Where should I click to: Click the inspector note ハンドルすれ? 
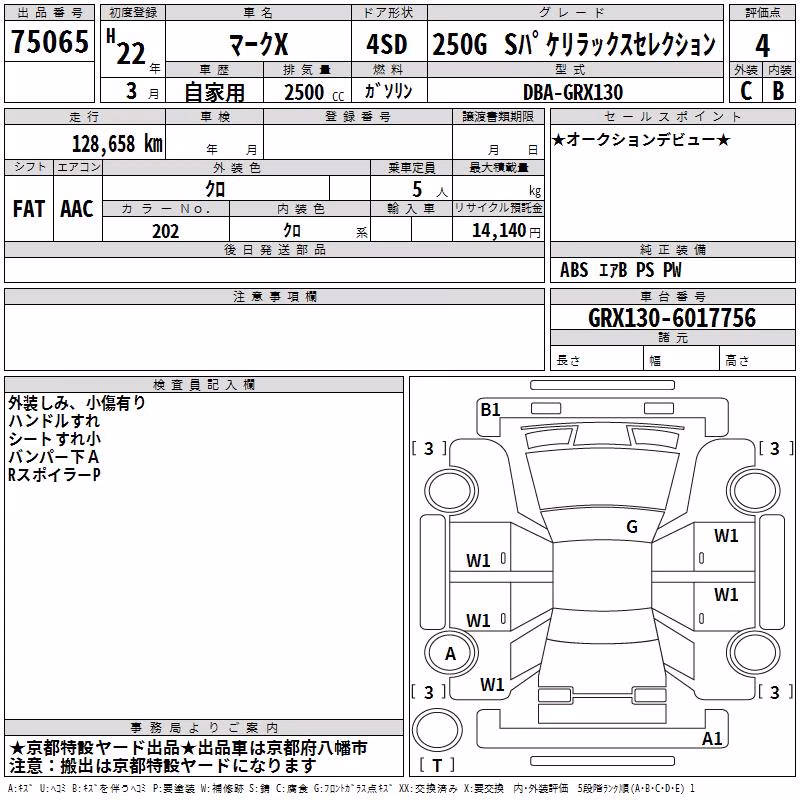point(54,421)
